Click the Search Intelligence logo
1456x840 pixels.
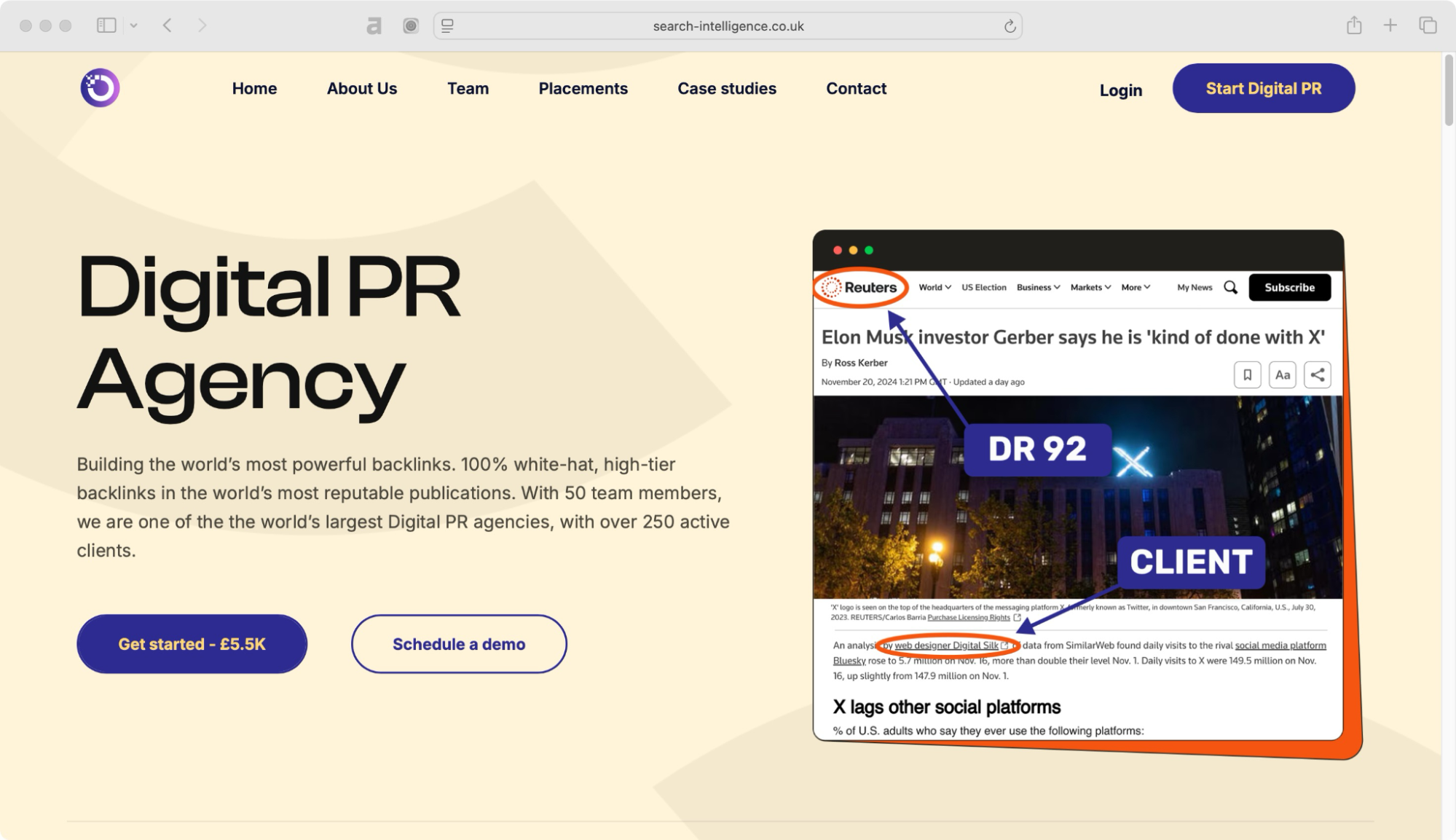[x=99, y=87]
